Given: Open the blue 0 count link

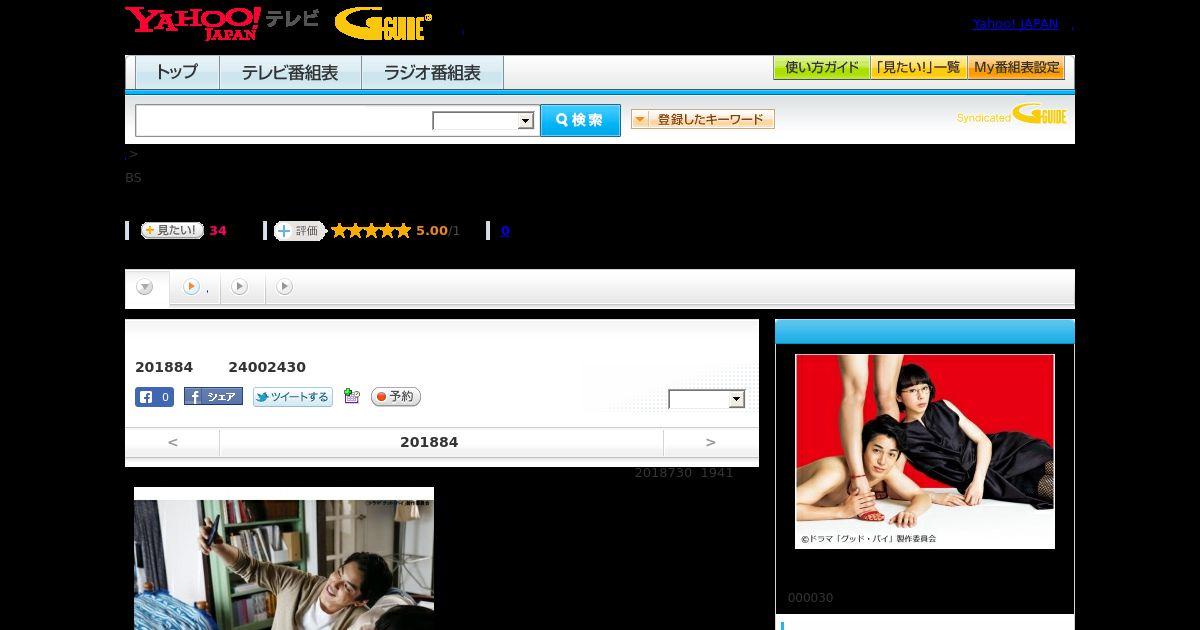Looking at the screenshot, I should coord(505,231).
